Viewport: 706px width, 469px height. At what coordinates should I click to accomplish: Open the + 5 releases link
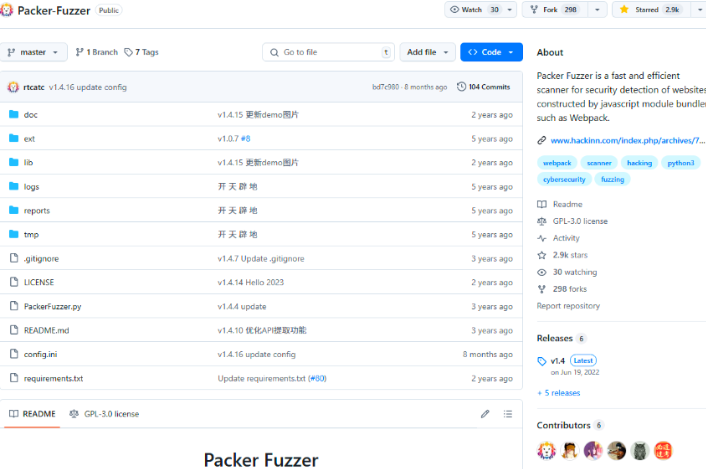559,393
